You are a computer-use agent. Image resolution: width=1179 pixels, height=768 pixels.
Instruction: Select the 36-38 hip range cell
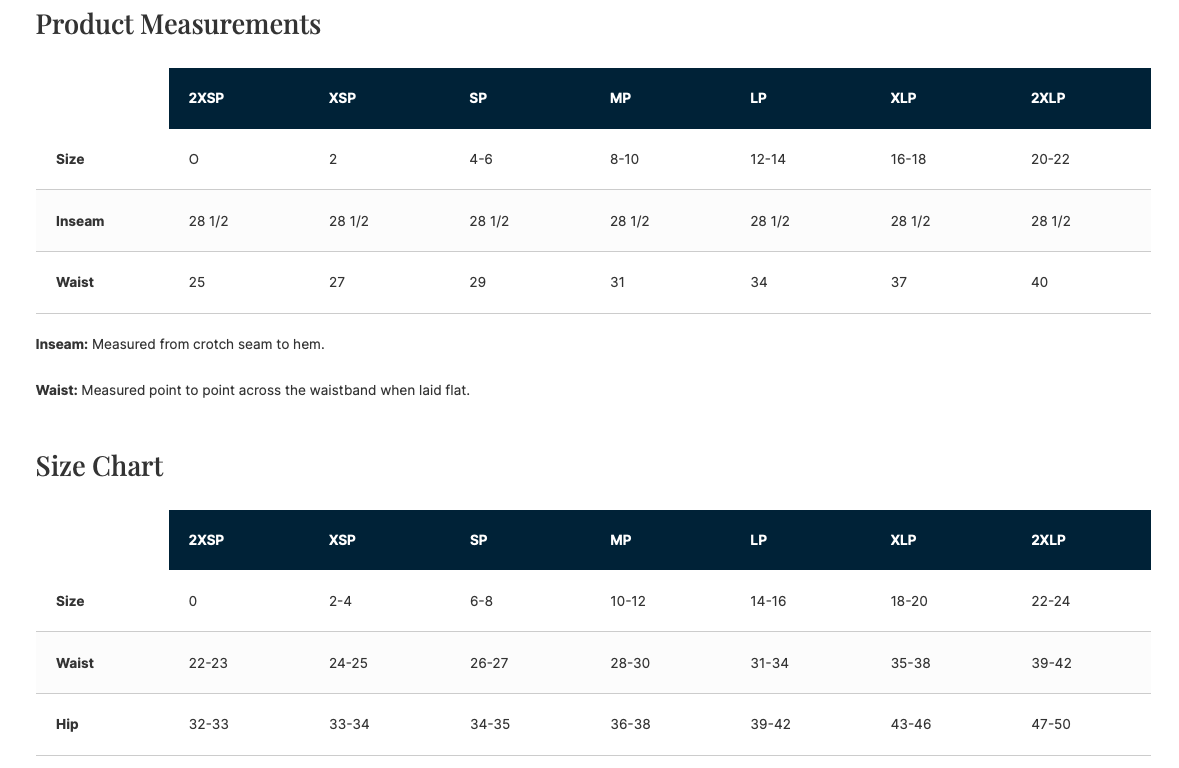point(630,724)
